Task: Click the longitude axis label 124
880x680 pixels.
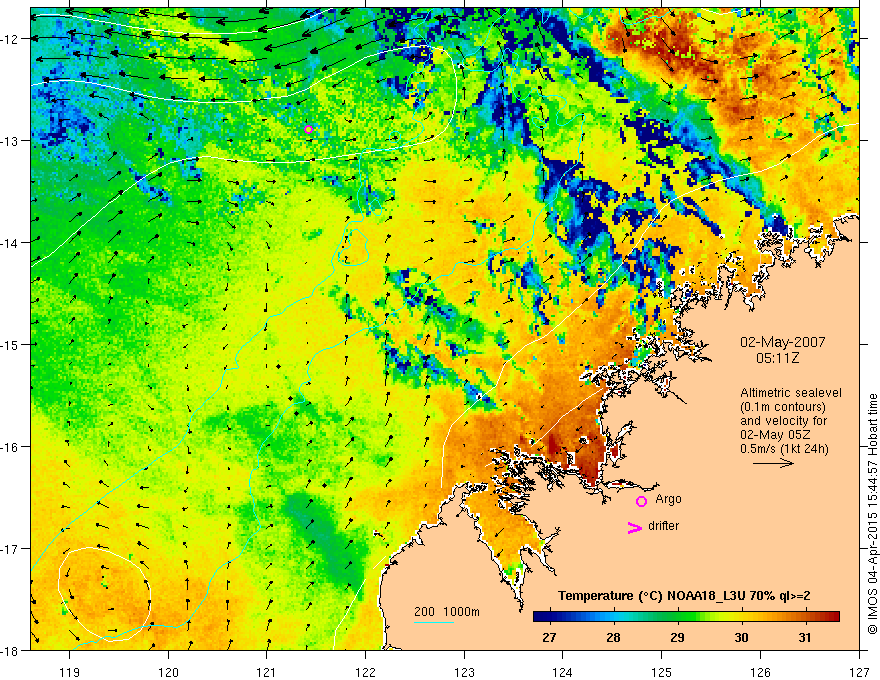Action: click(x=563, y=672)
